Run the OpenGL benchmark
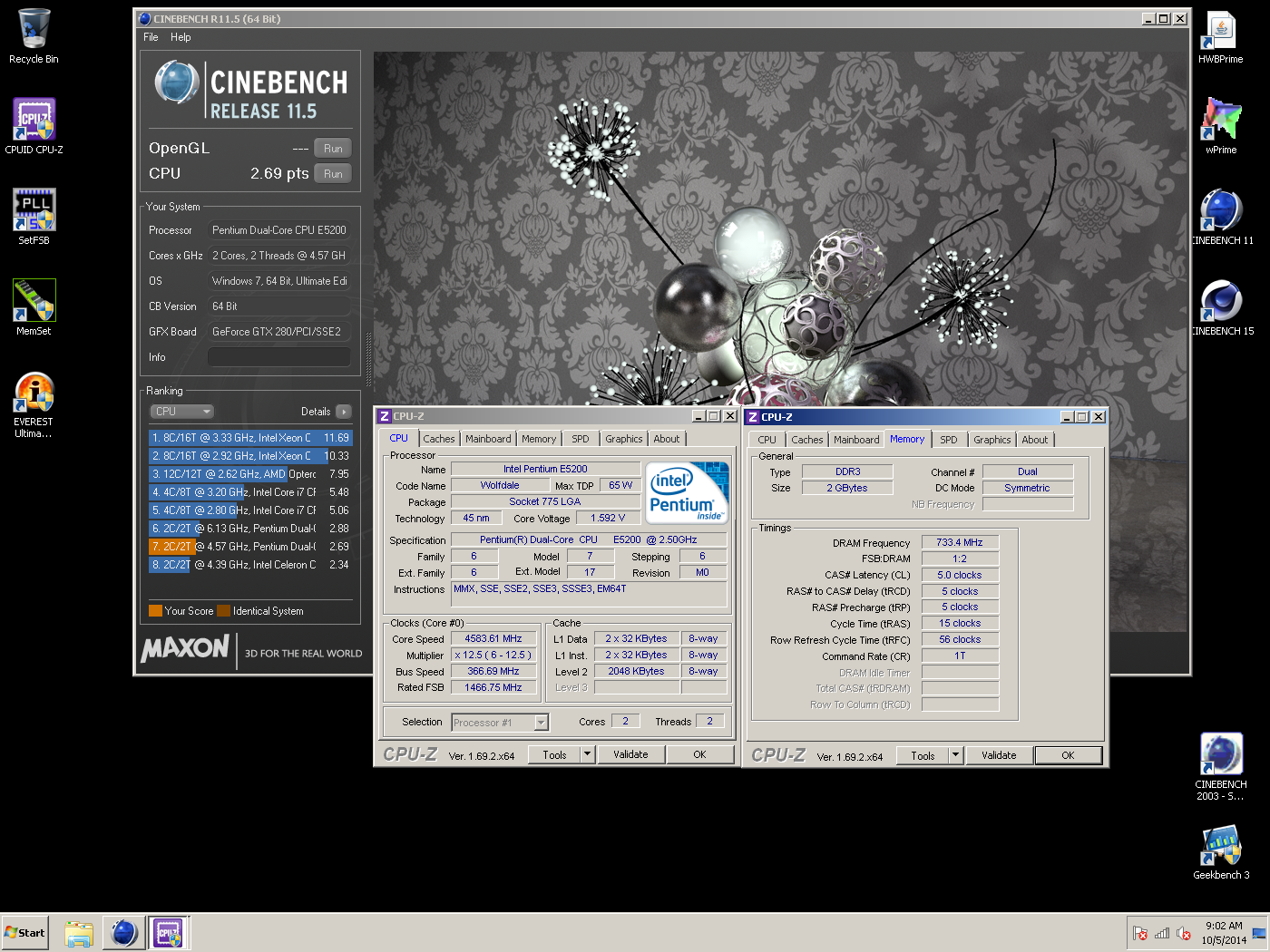Image resolution: width=1270 pixels, height=952 pixels. [333, 149]
